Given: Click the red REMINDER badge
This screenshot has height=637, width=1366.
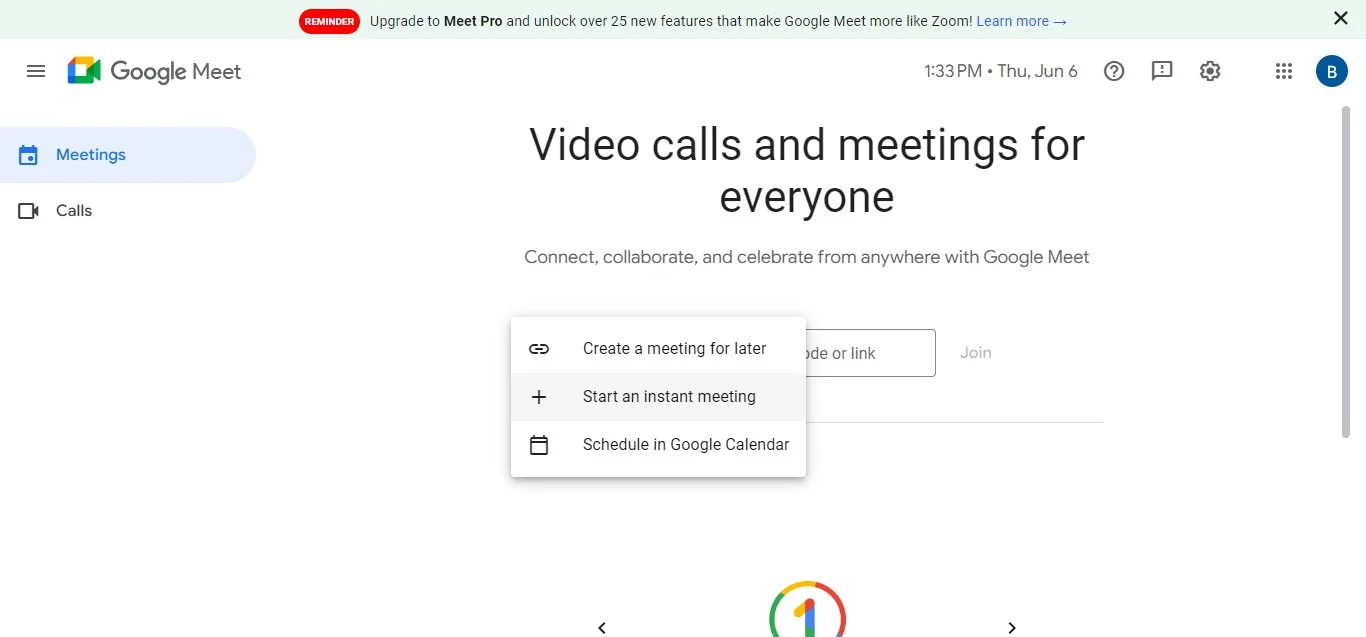Looking at the screenshot, I should point(329,21).
